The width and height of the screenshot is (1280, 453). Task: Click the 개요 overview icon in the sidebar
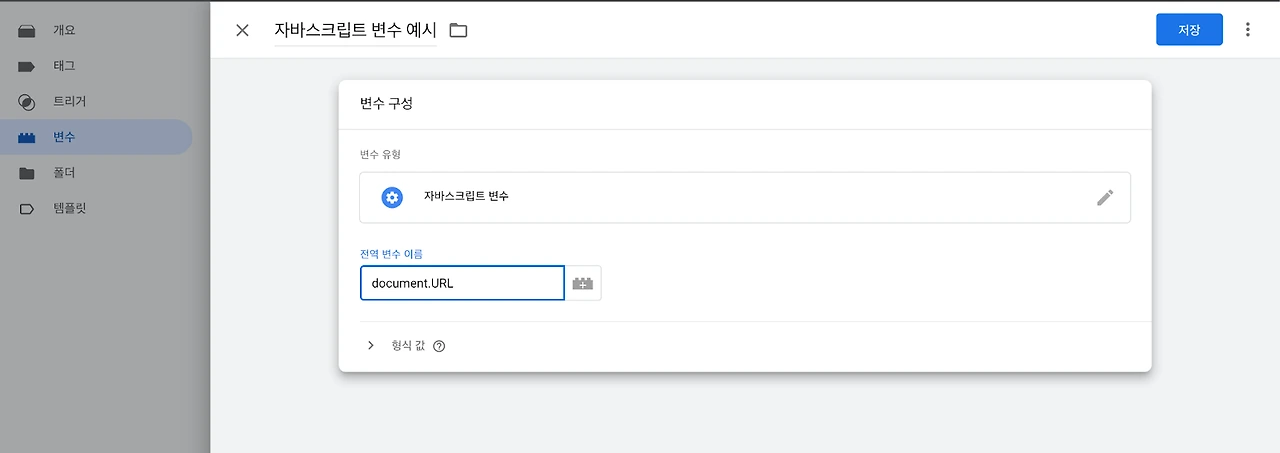[27, 30]
